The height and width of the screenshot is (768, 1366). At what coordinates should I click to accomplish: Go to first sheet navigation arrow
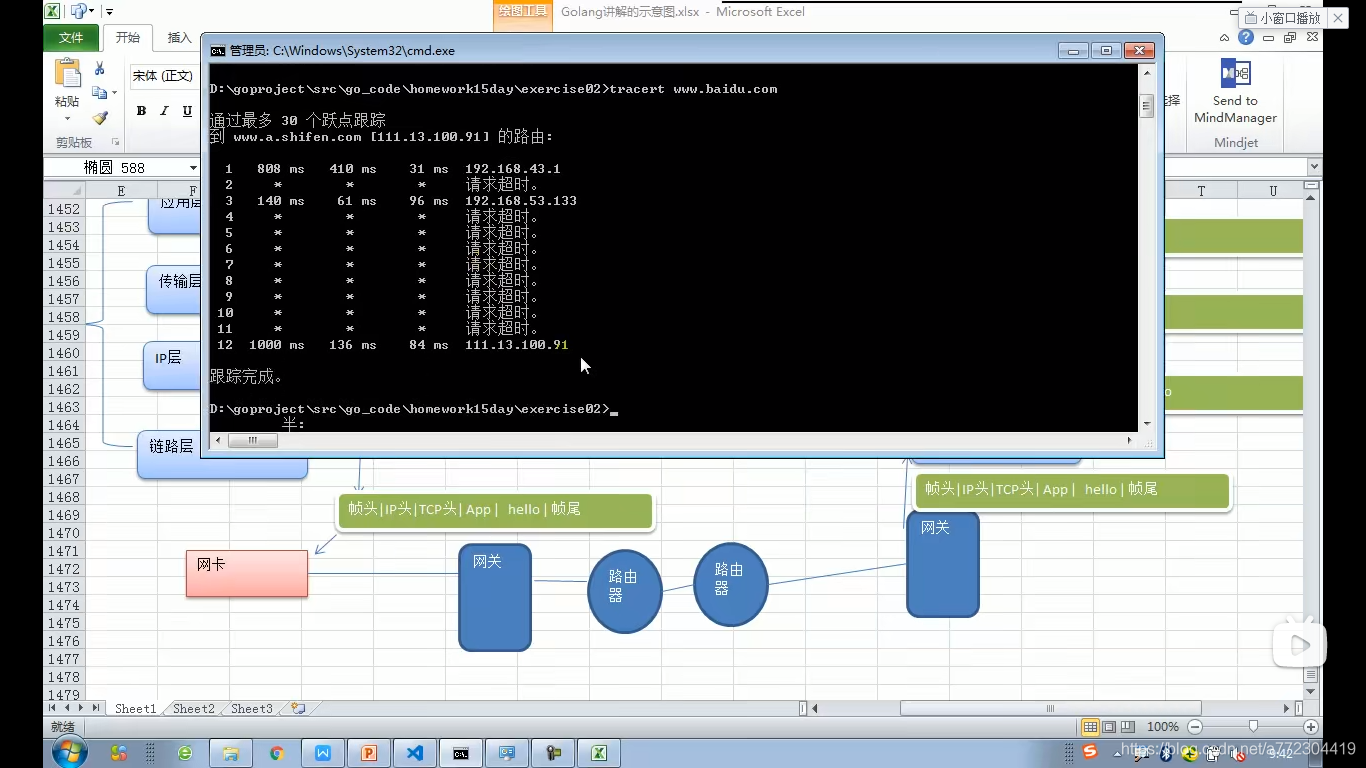(x=54, y=709)
